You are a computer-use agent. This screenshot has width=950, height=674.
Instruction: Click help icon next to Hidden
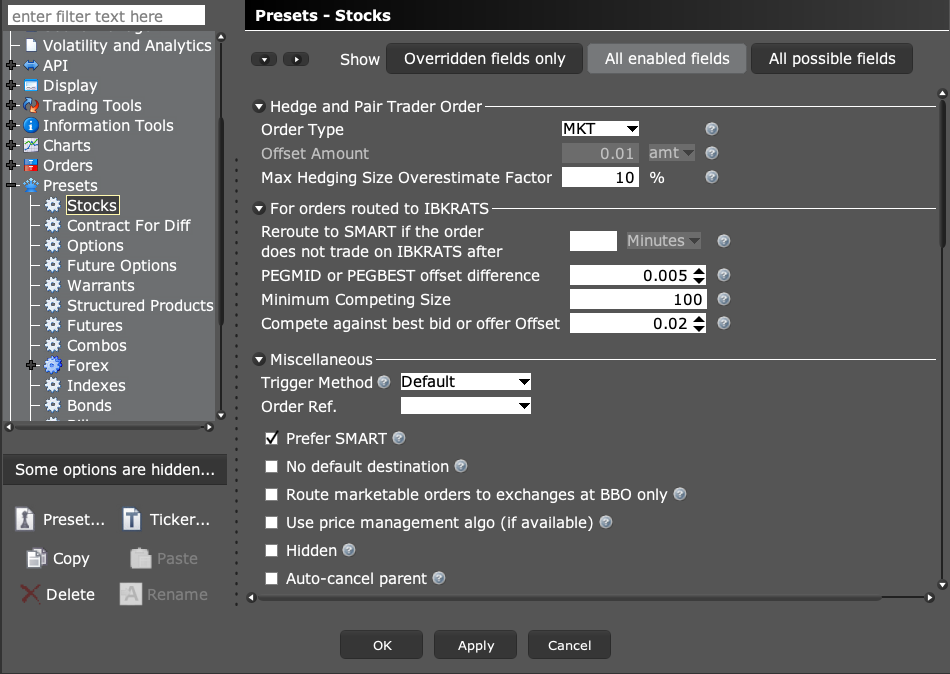pyautogui.click(x=349, y=550)
